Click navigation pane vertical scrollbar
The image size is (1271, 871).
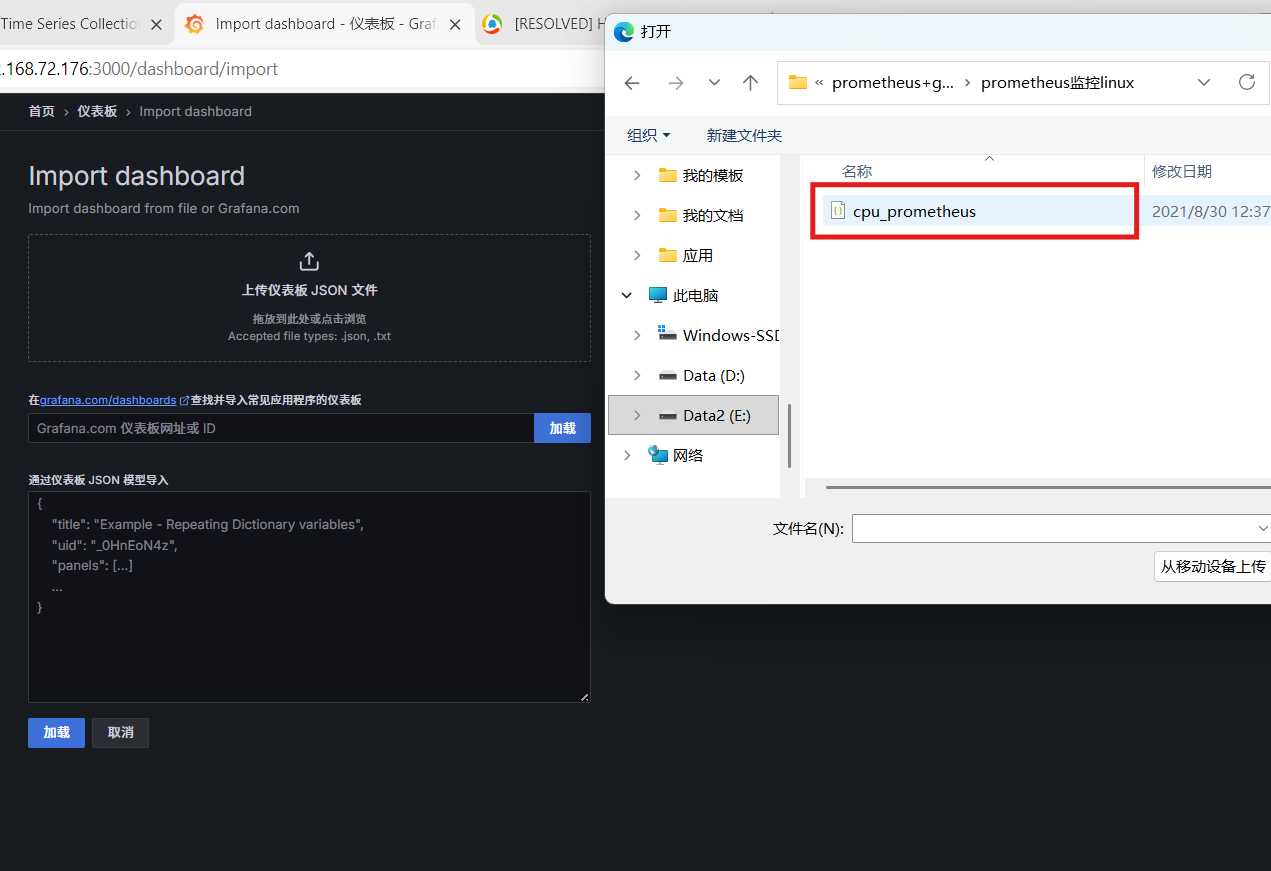(789, 435)
